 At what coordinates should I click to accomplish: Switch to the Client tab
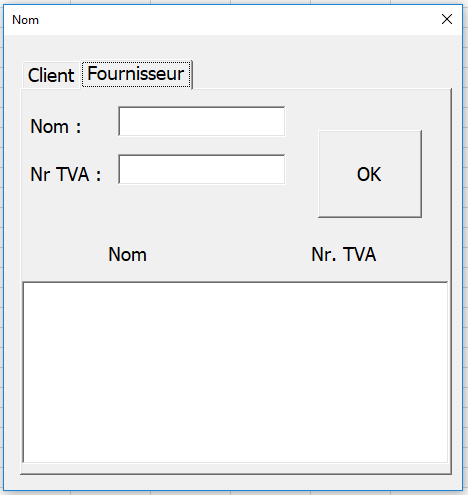51,75
